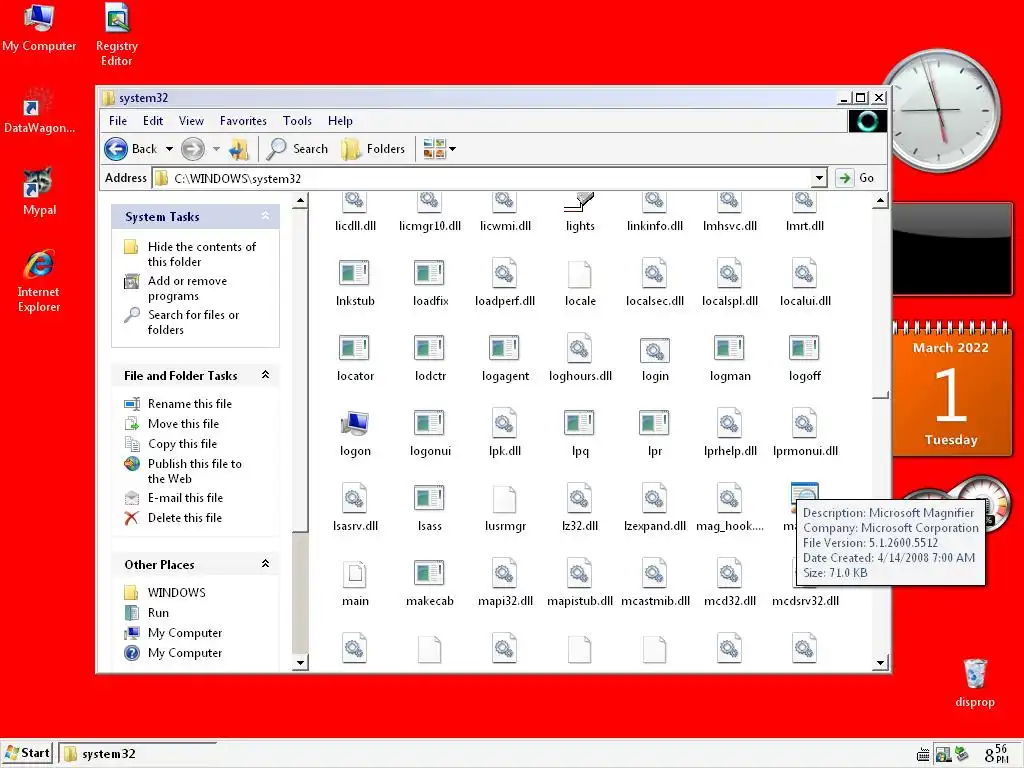This screenshot has height=768, width=1024.
Task: Click Move this file link
Action: pyautogui.click(x=183, y=424)
